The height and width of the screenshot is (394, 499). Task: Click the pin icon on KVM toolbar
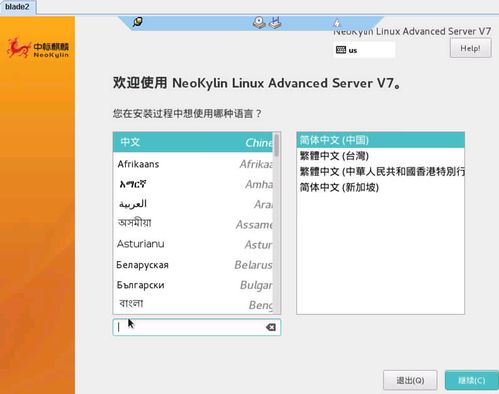[138, 22]
